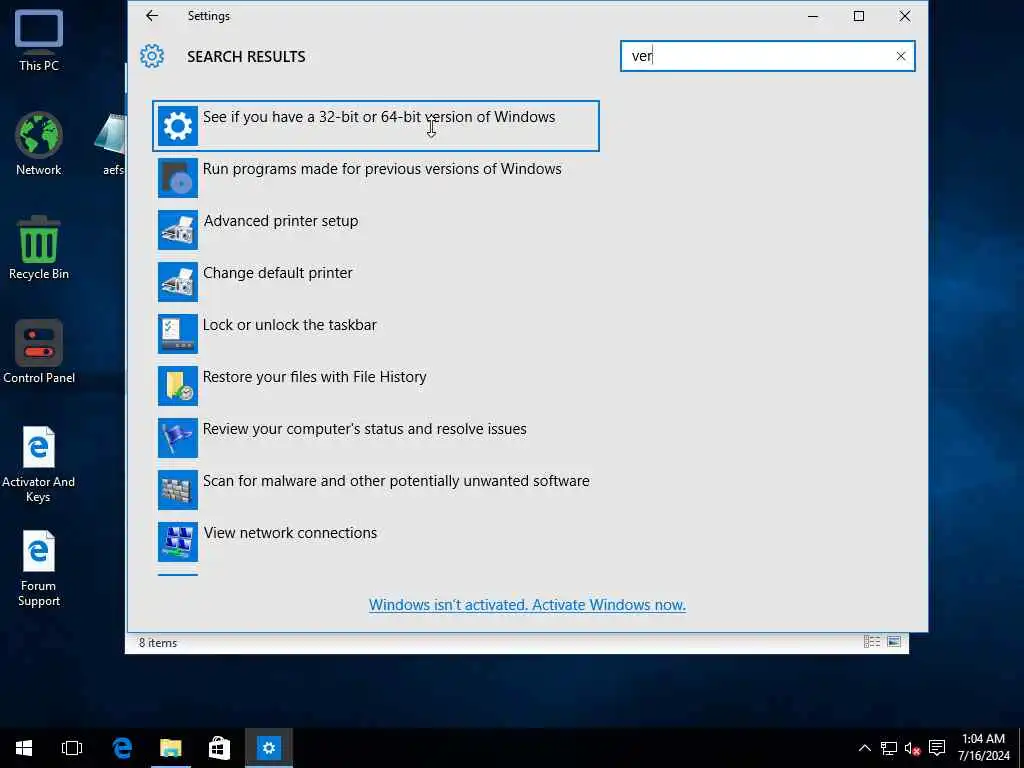The width and height of the screenshot is (1024, 768).
Task: Select the 'Activator And Keys' desktop shortcut
Action: 39,464
